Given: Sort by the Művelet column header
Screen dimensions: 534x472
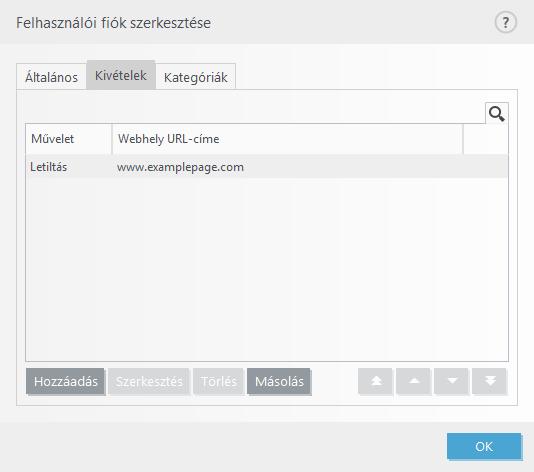Looking at the screenshot, I should coord(69,139).
